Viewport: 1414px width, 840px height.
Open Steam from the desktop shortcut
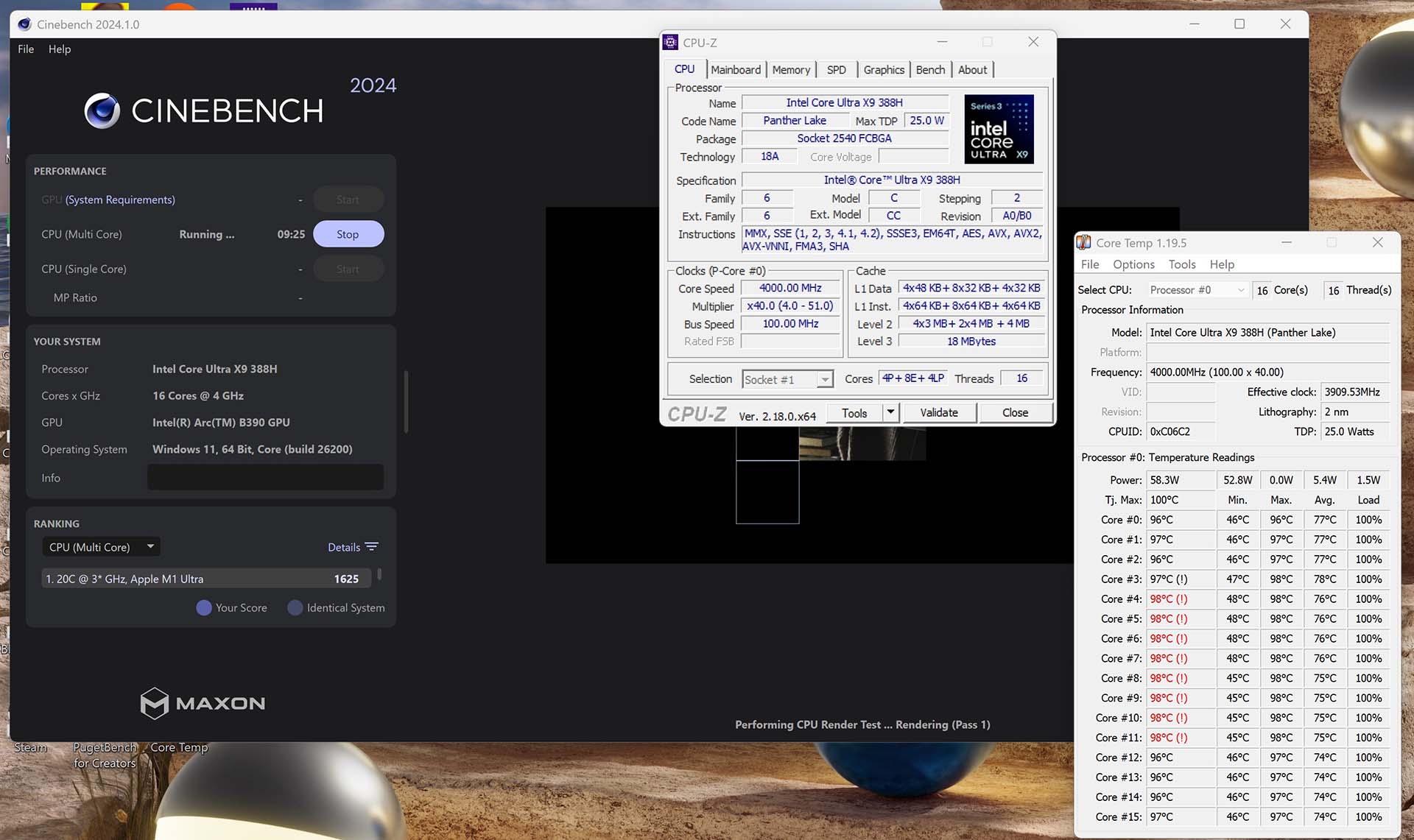[x=31, y=747]
